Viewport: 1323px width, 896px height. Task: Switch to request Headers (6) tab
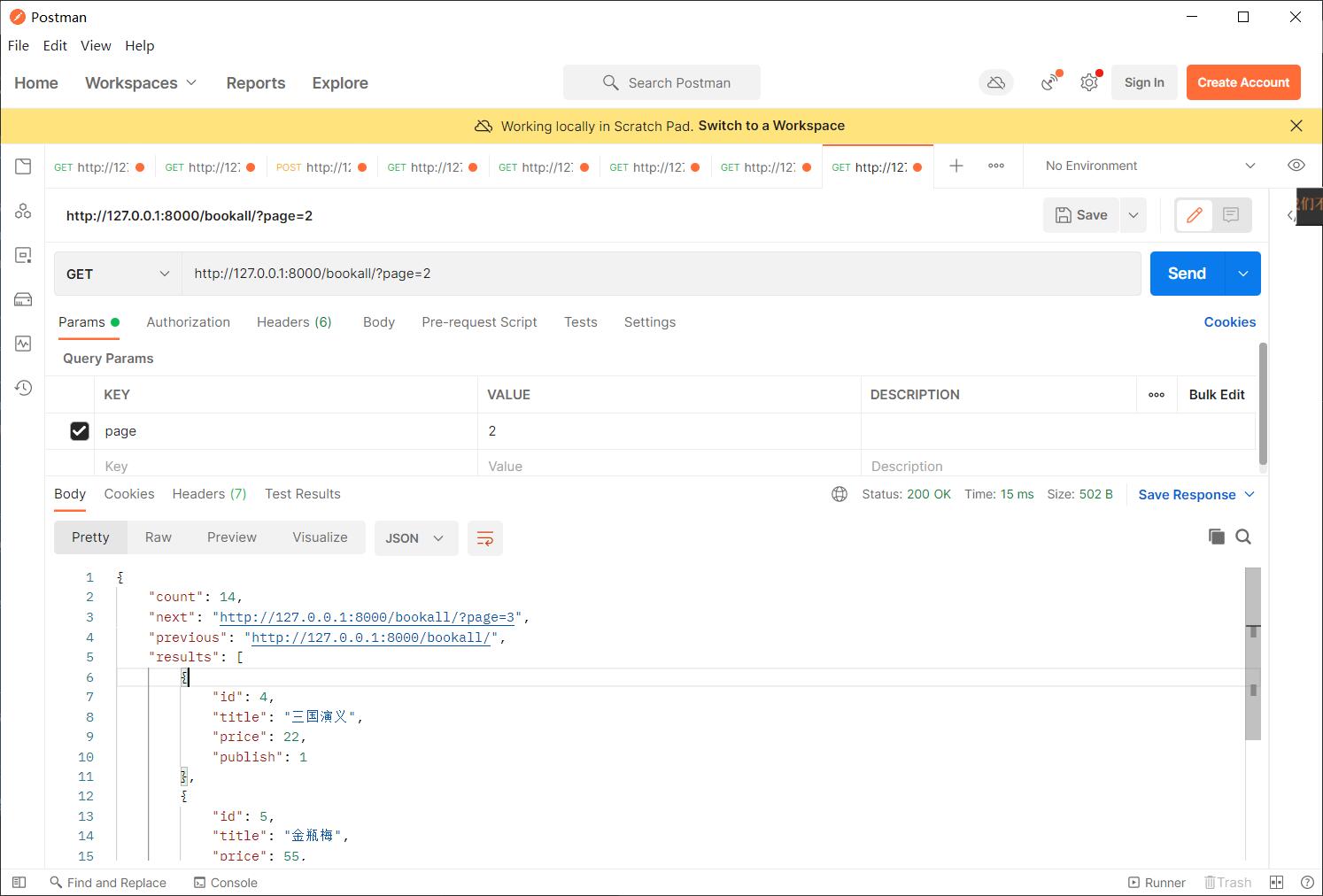[x=294, y=322]
